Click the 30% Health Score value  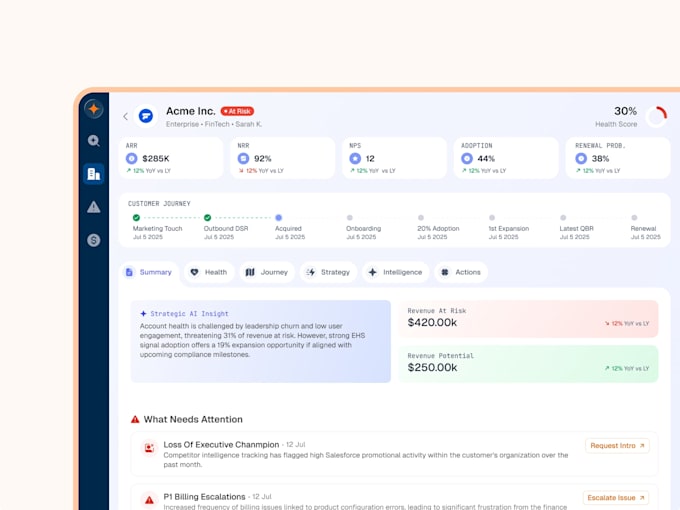[x=625, y=111]
